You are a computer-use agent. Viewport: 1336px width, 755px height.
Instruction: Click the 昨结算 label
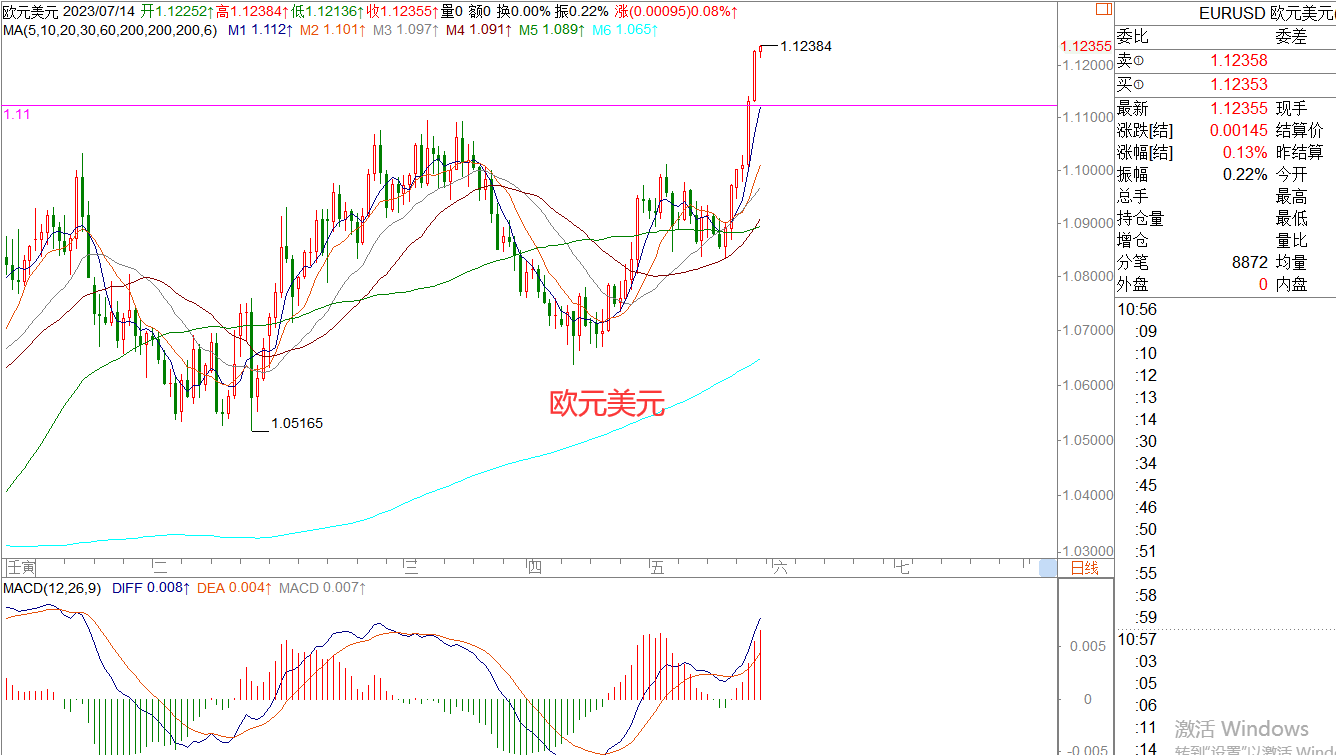pyautogui.click(x=1299, y=152)
